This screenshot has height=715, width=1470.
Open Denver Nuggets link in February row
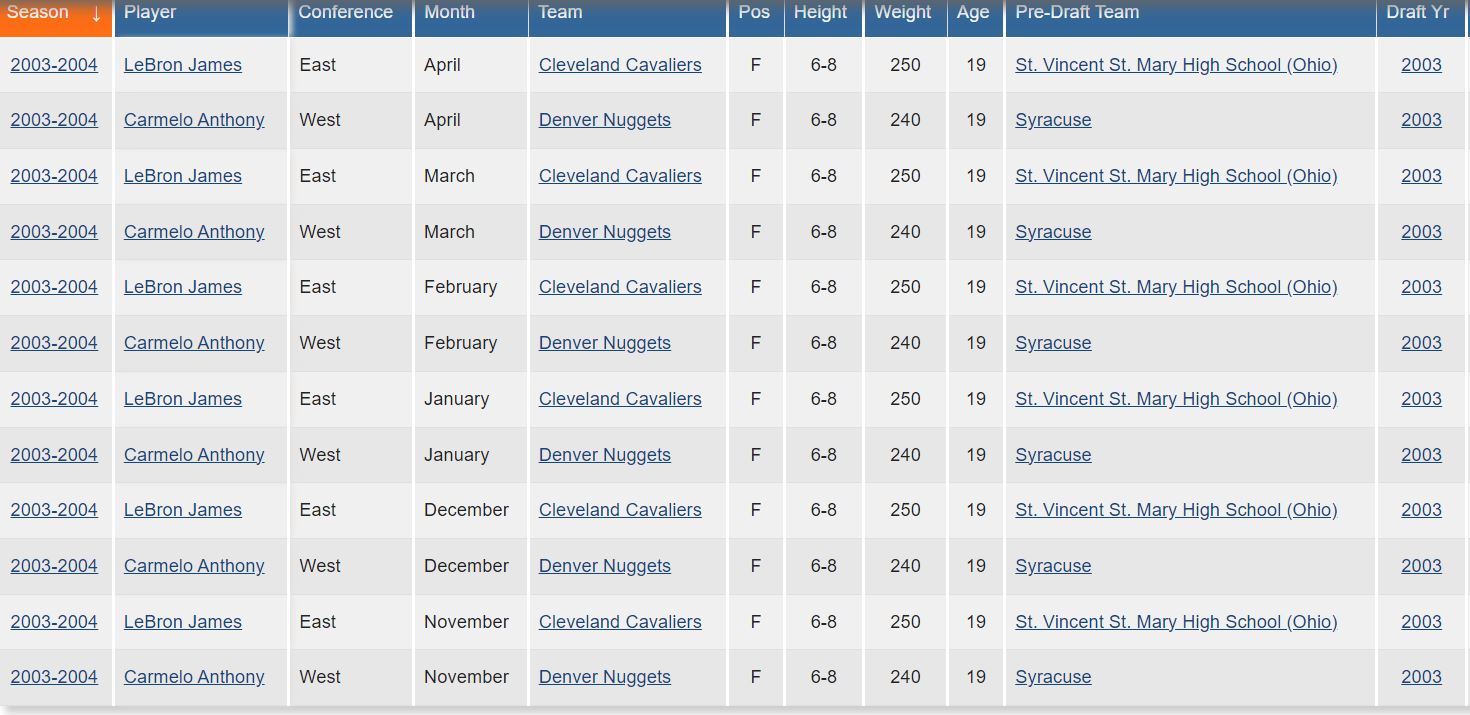coord(605,343)
